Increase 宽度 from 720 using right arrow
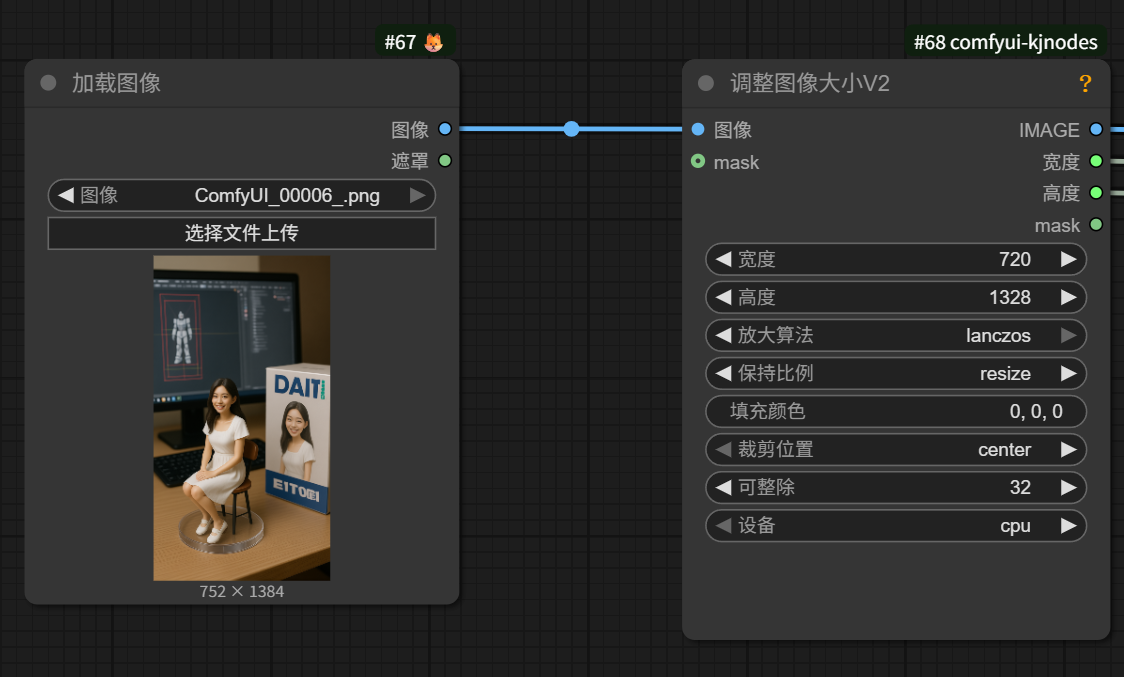The height and width of the screenshot is (677, 1124). click(1070, 259)
